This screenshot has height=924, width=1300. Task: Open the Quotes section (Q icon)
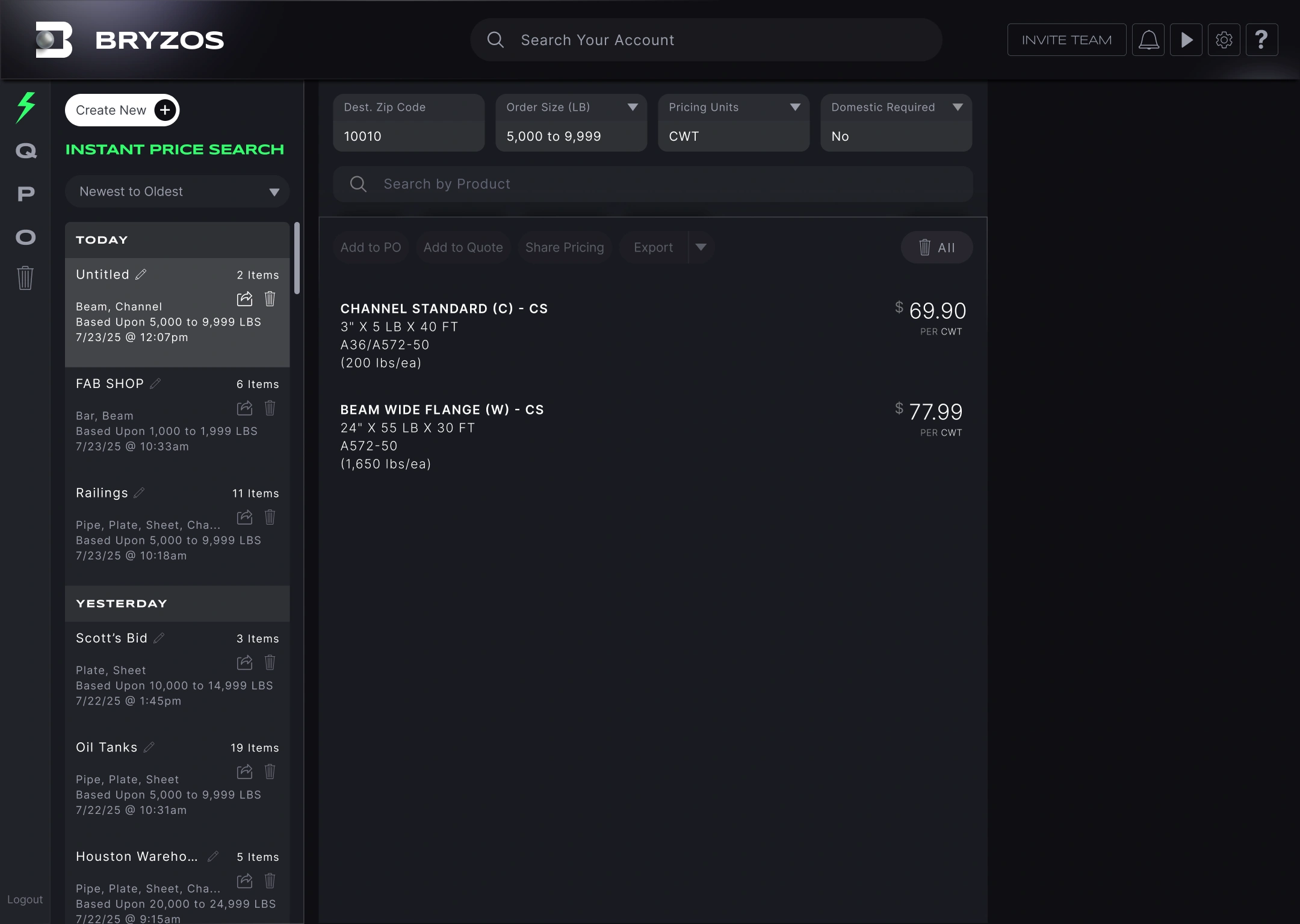click(x=26, y=150)
